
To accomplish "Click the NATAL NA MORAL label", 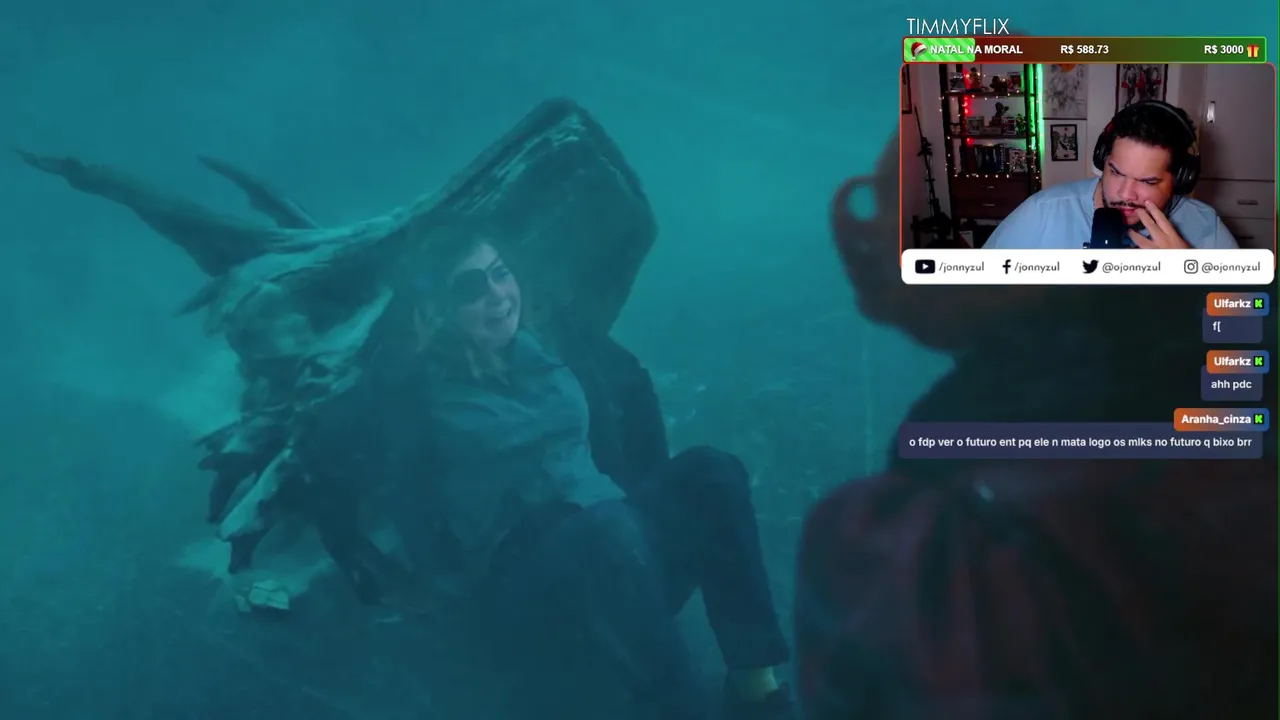I will coord(976,50).
